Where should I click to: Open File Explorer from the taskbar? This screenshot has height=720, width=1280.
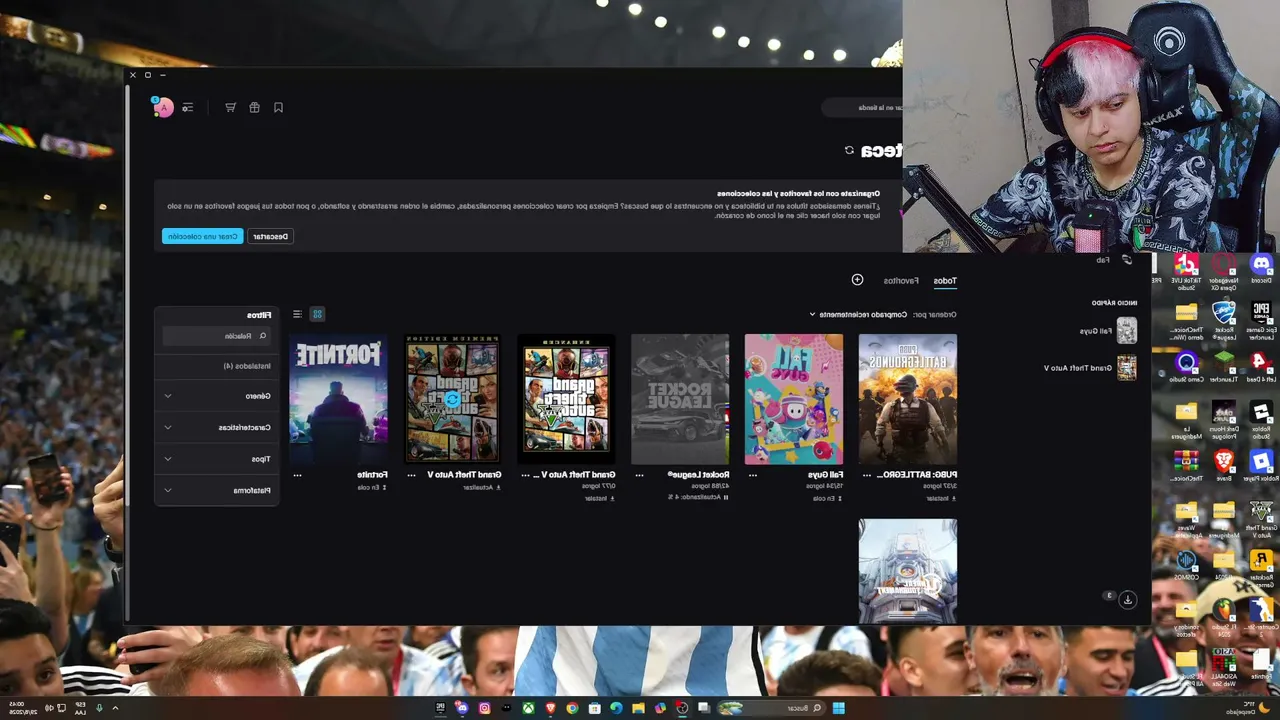638,708
